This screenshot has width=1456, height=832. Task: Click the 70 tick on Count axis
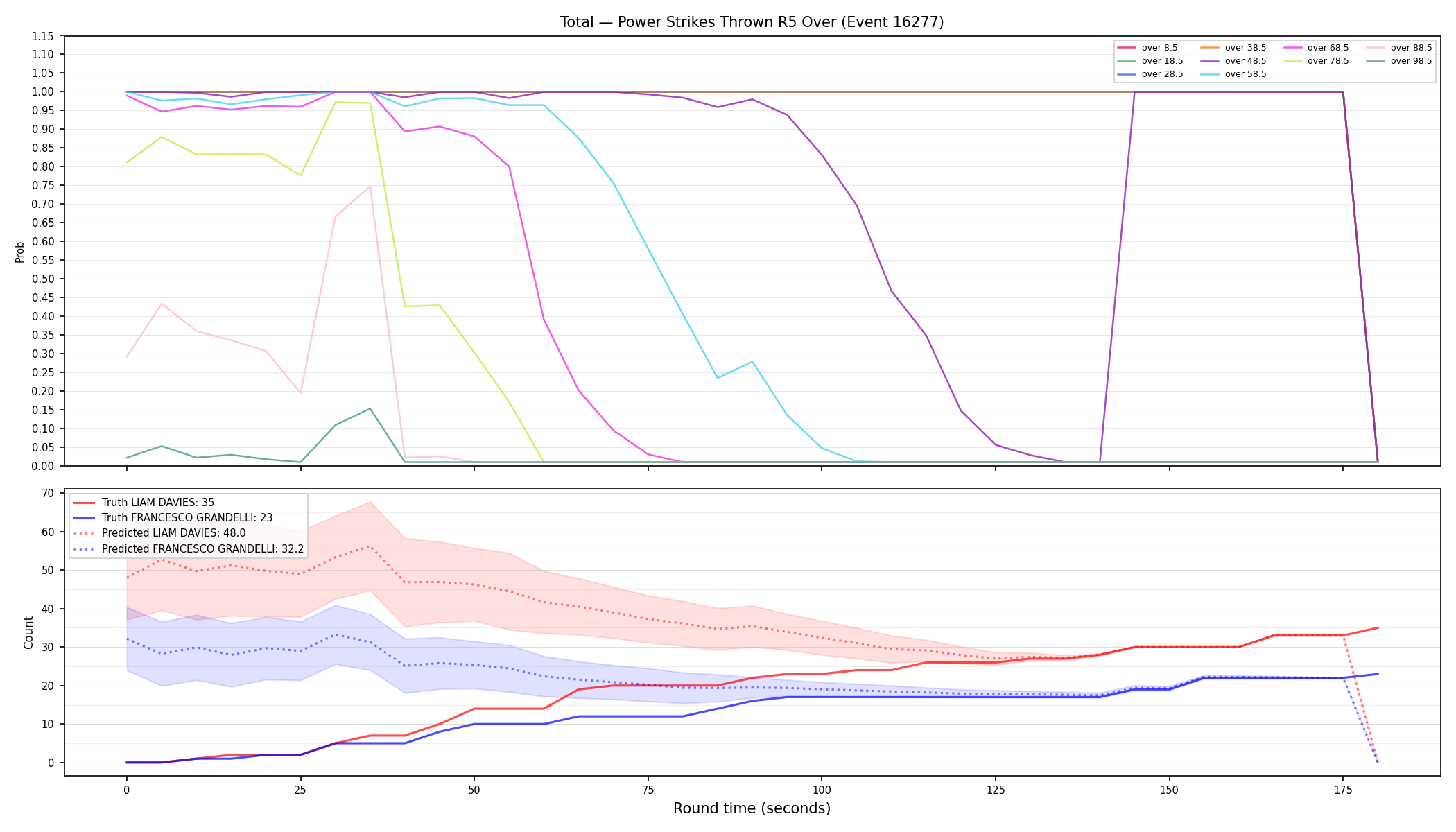48,494
